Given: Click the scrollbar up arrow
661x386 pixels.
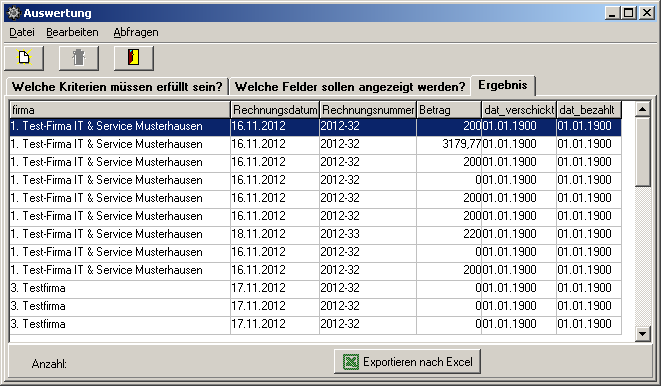Looking at the screenshot, I should (642, 110).
